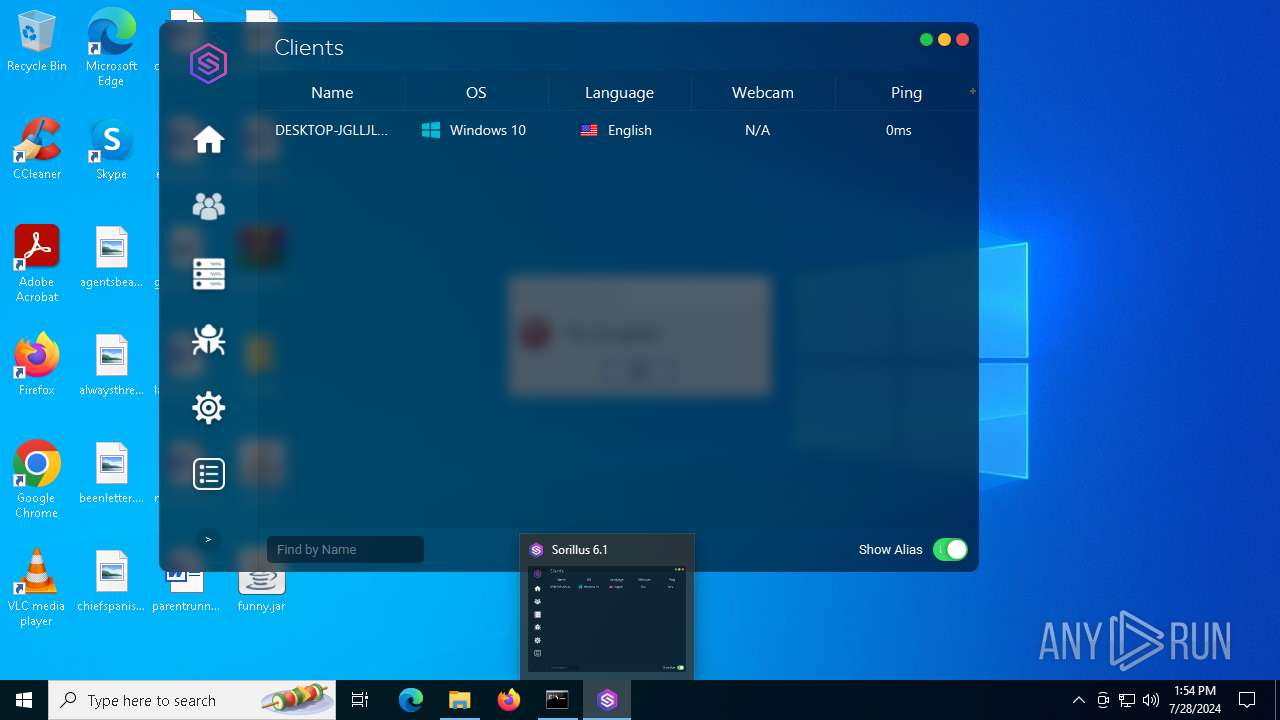The height and width of the screenshot is (720, 1280).
Task: Open the bug builder icon in the sidebar
Action: (x=209, y=340)
